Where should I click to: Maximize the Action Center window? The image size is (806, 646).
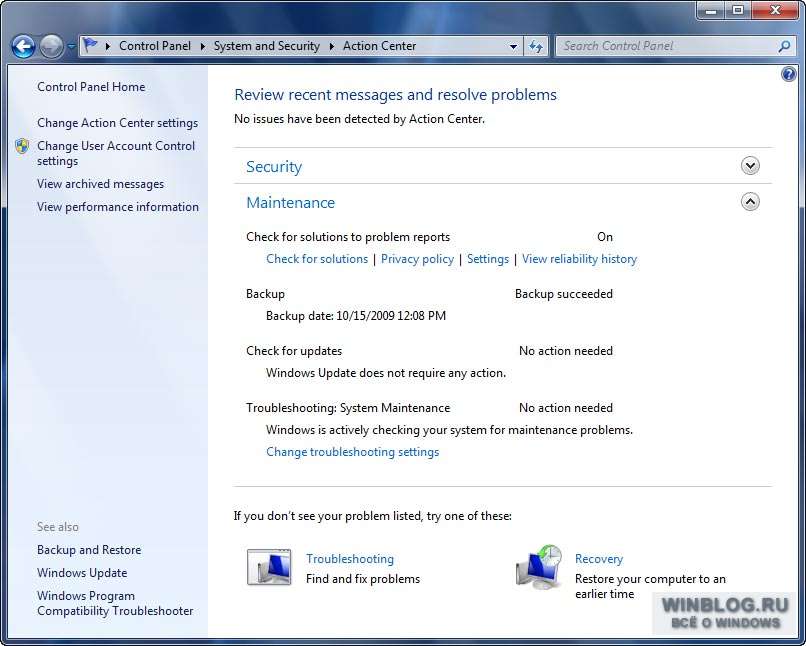(738, 10)
